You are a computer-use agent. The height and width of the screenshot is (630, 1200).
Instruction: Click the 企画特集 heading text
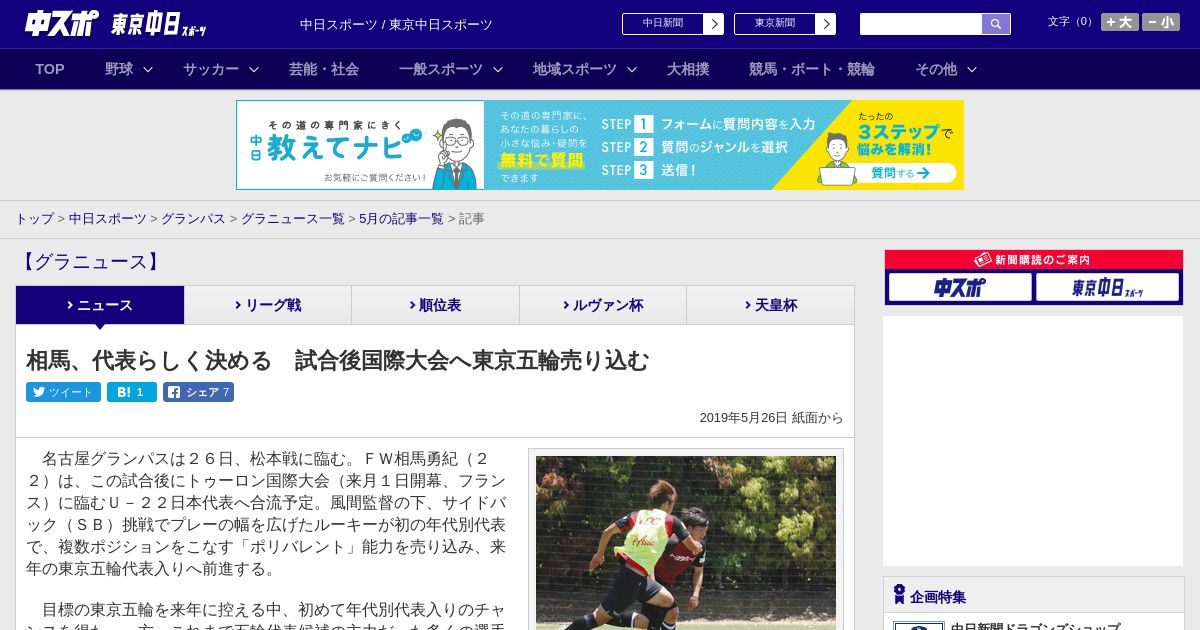pos(938,597)
